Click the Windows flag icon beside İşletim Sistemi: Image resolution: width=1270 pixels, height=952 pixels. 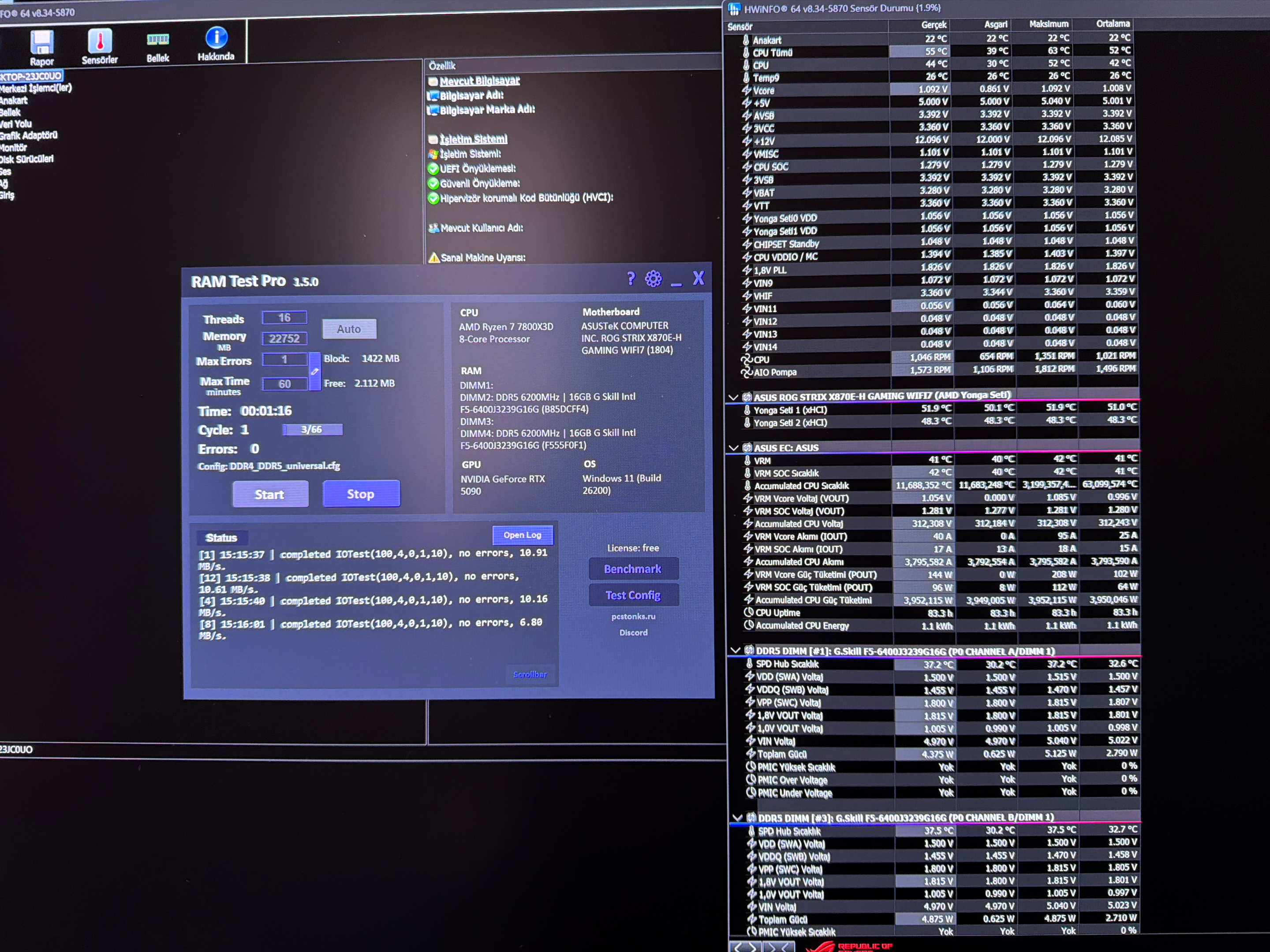click(x=433, y=154)
